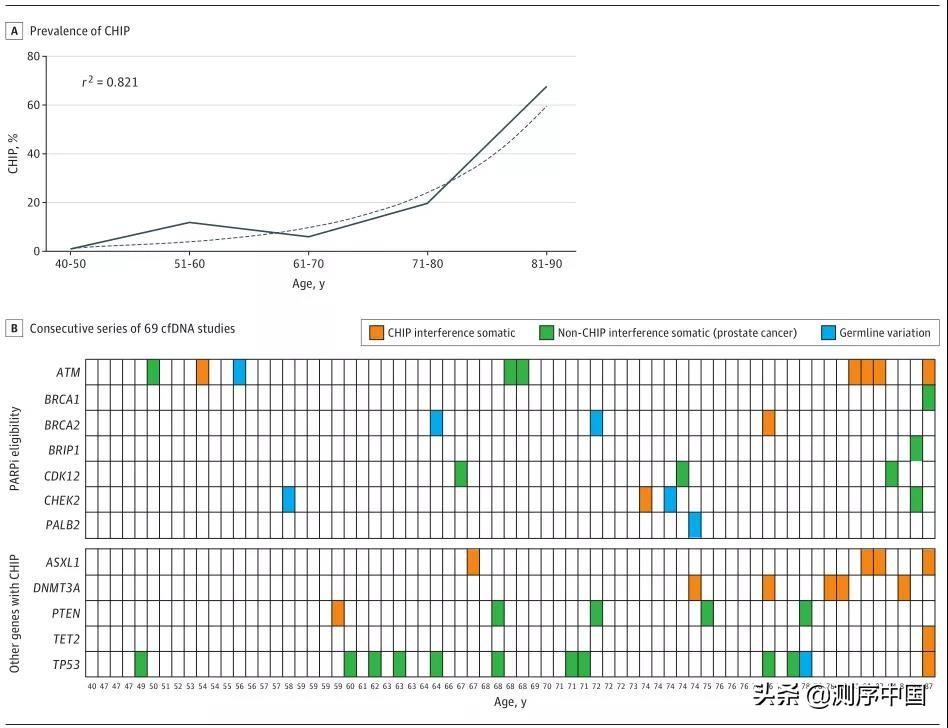Screen dimensions: 948x728
Task: Click the "61-70" age group label
Action: tap(308, 264)
